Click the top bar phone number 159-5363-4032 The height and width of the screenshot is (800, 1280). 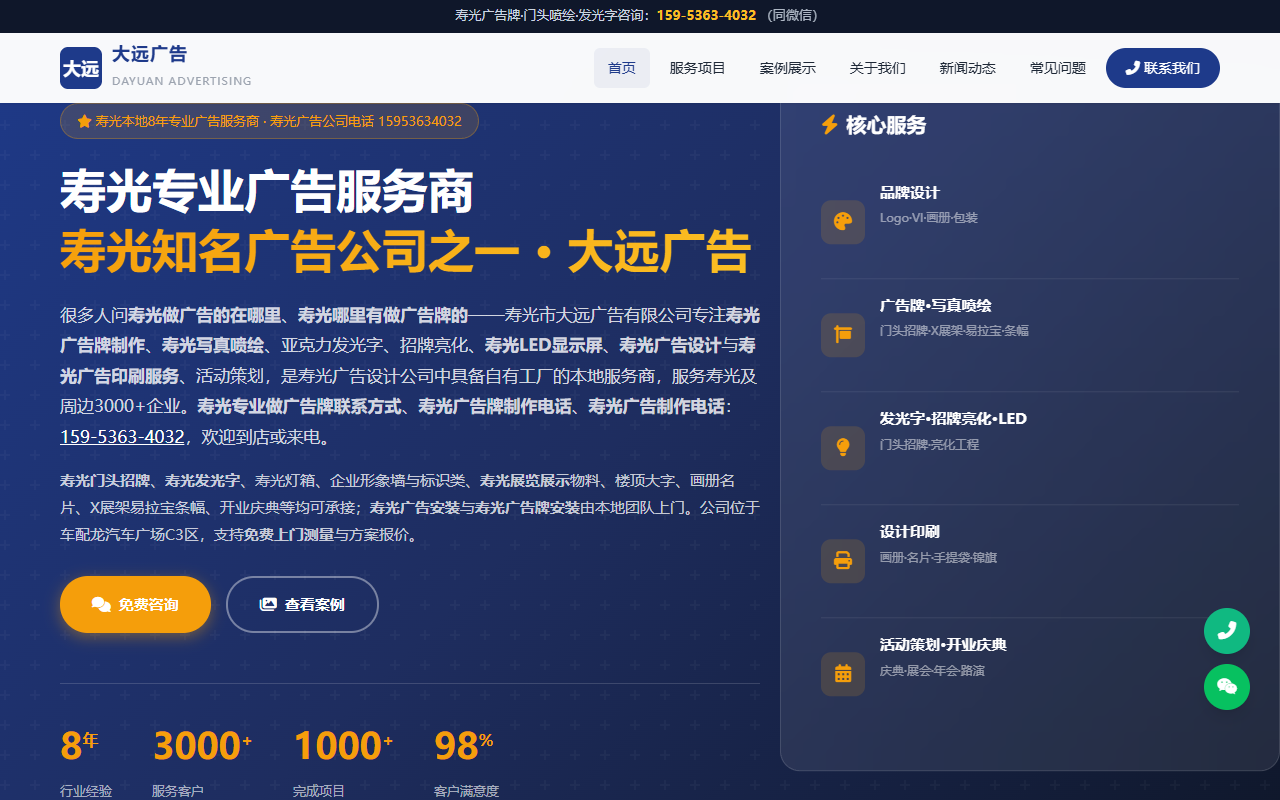(706, 15)
